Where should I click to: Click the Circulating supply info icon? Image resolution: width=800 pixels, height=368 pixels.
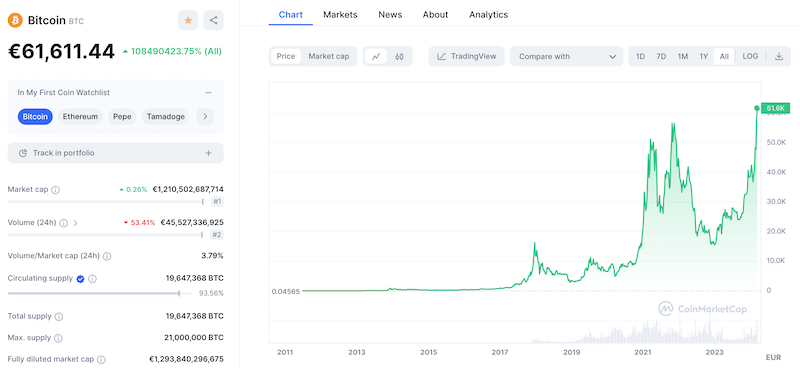click(x=92, y=279)
